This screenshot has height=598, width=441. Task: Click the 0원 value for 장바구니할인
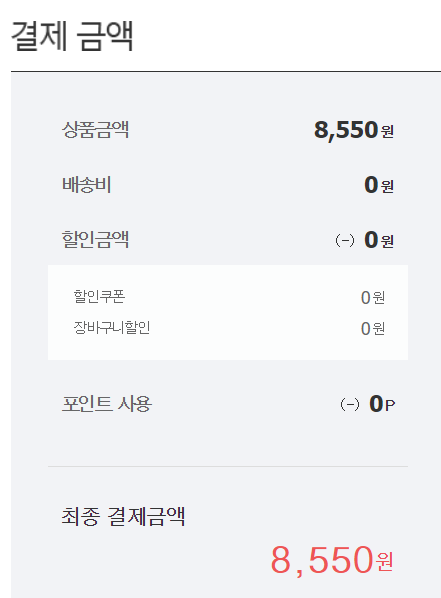(x=373, y=329)
